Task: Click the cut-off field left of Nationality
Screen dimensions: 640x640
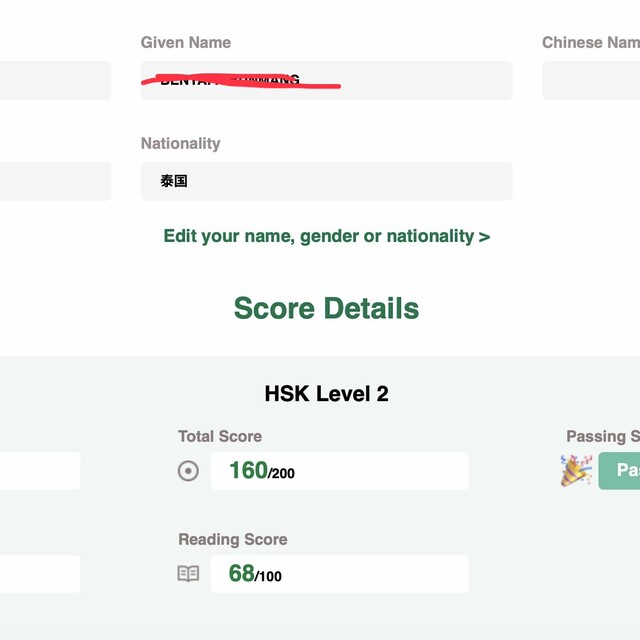Action: click(55, 181)
